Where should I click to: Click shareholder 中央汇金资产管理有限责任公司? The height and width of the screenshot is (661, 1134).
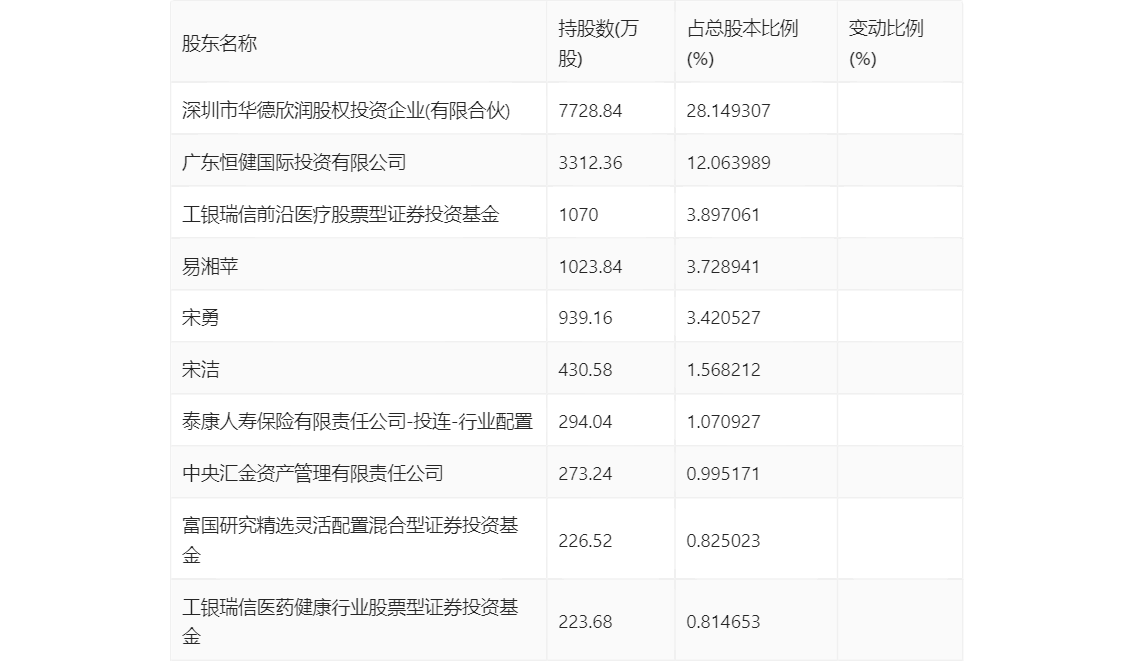(312, 474)
